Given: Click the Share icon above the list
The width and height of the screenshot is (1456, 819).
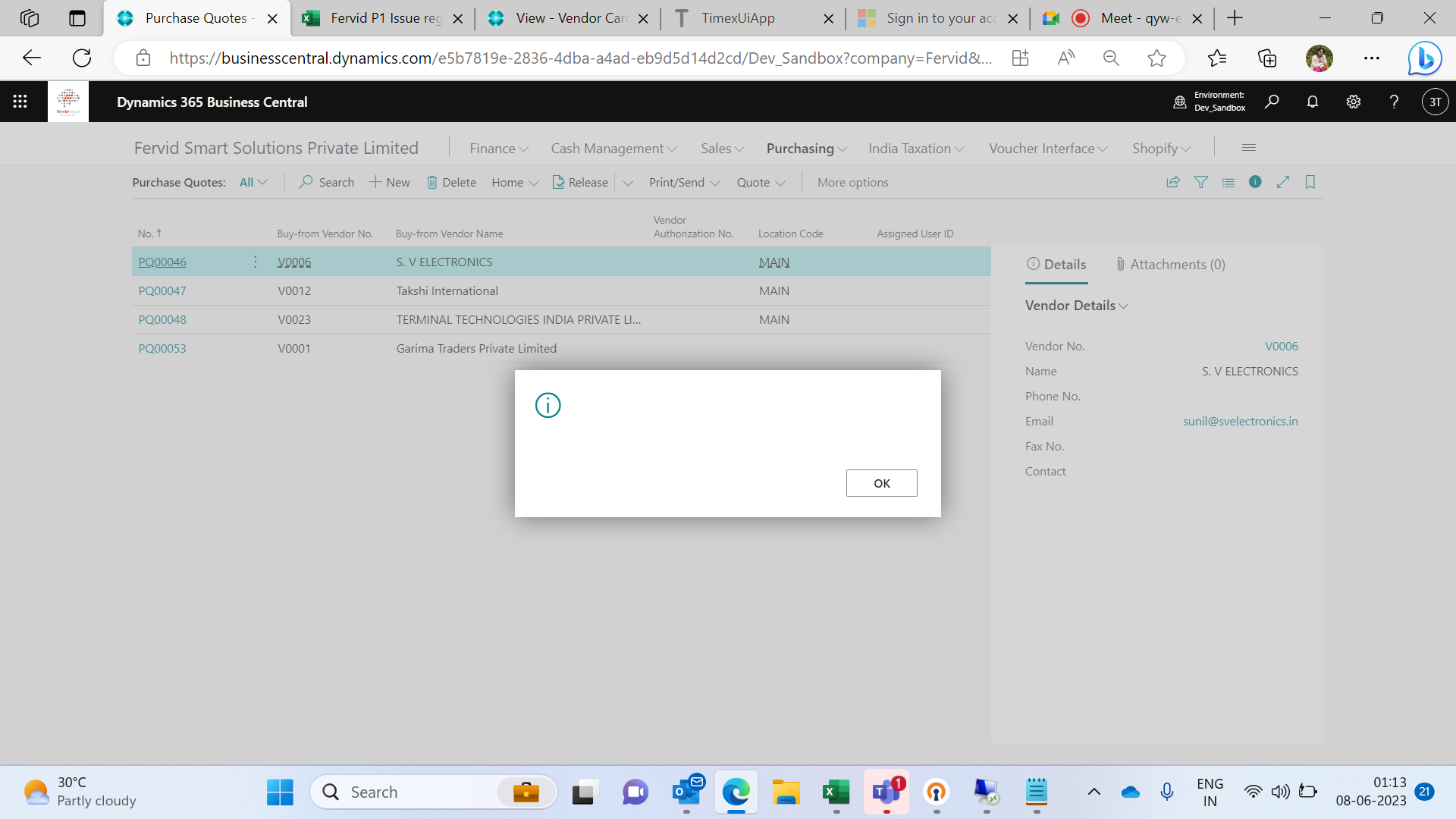Looking at the screenshot, I should [x=1173, y=182].
